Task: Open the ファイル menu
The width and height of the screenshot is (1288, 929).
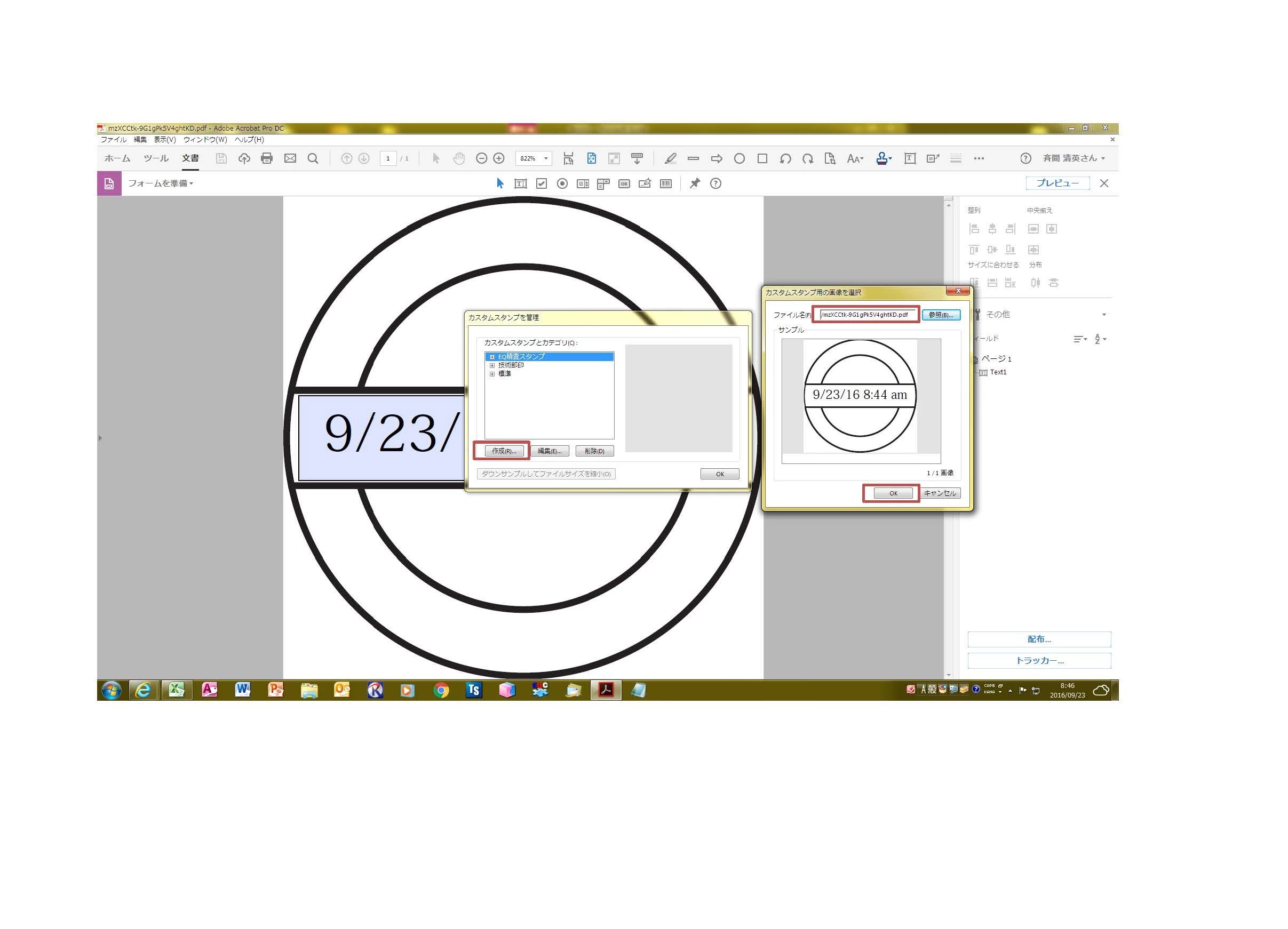Action: (113, 140)
